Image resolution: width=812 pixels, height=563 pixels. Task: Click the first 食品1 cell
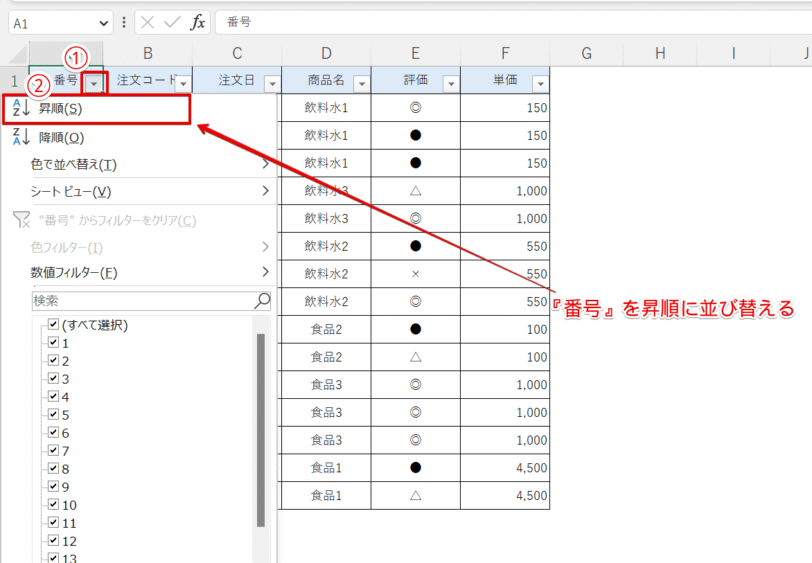tap(326, 468)
